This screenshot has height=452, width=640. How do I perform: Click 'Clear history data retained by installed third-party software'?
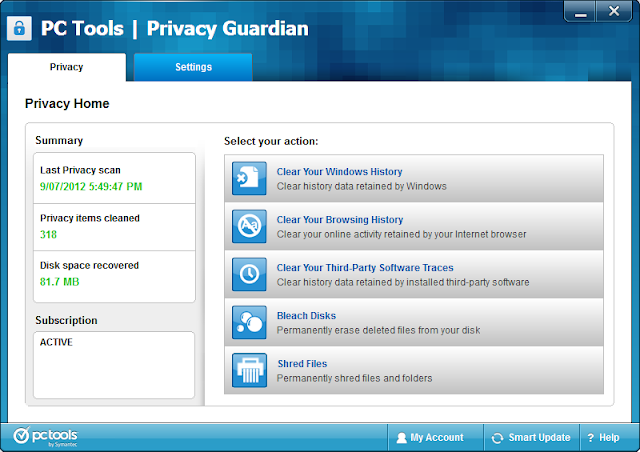(x=403, y=282)
